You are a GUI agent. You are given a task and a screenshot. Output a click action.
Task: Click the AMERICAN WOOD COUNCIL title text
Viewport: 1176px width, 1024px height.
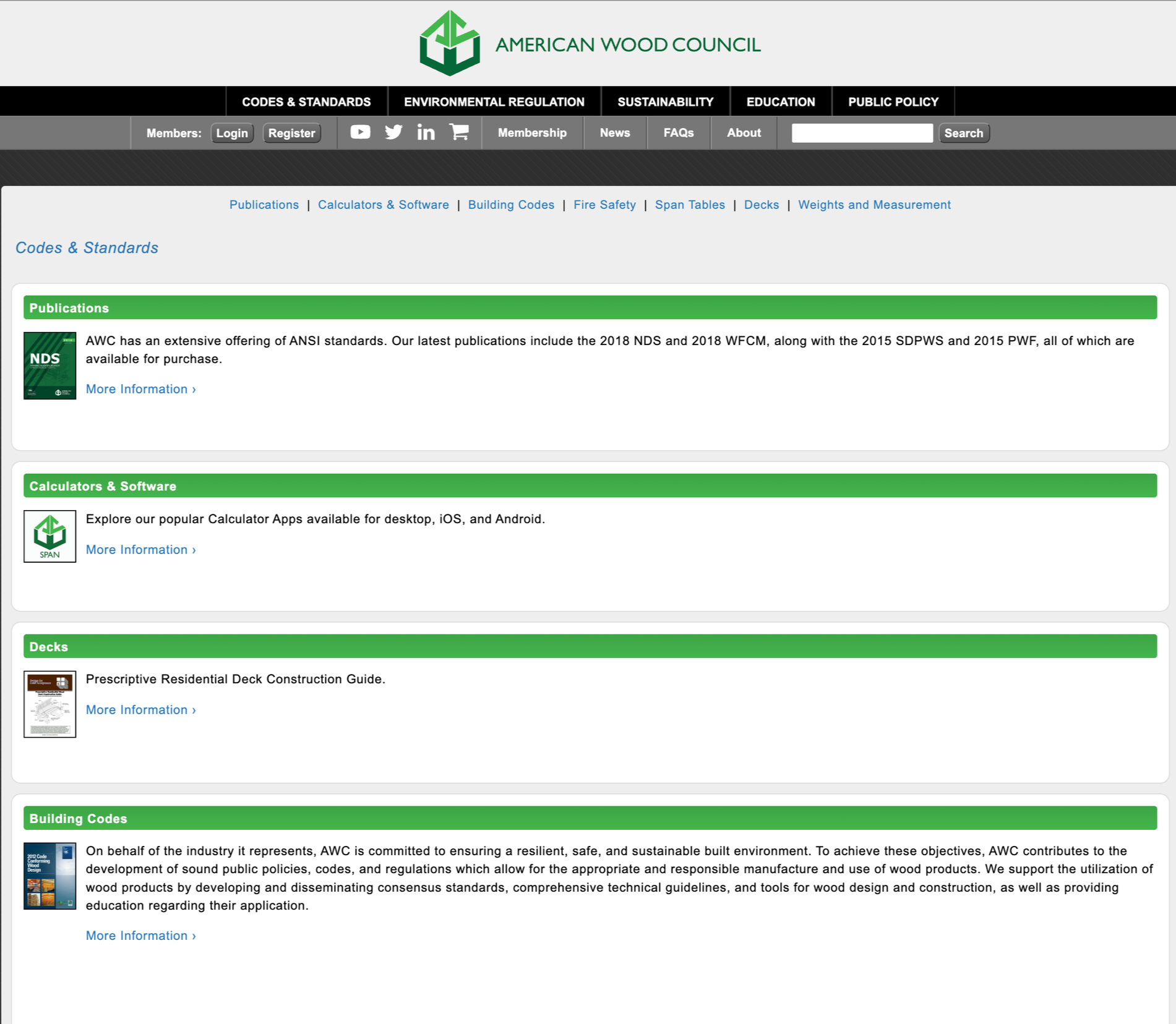tap(628, 45)
